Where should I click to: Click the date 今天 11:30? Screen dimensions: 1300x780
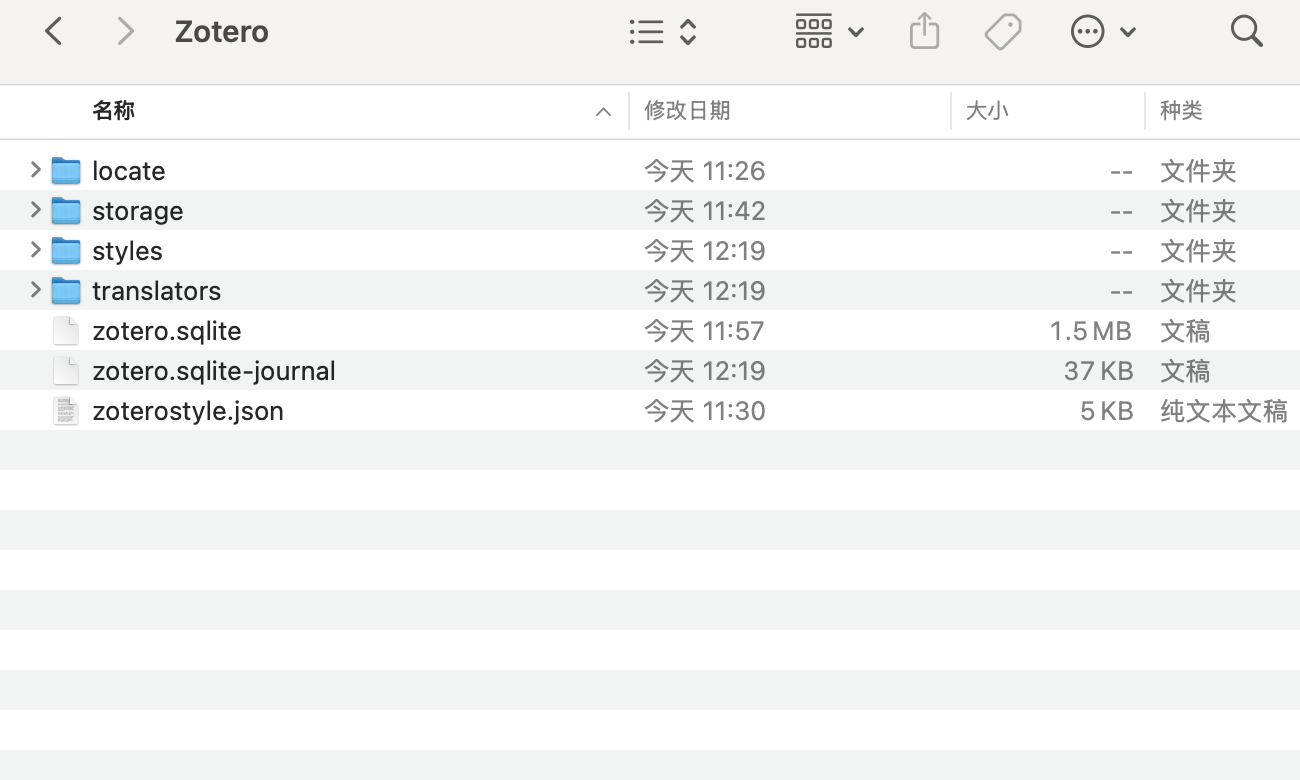705,411
